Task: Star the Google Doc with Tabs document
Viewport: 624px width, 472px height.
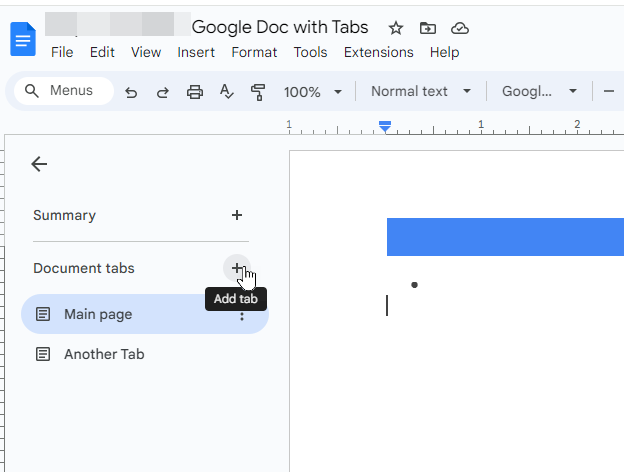Action: (396, 28)
